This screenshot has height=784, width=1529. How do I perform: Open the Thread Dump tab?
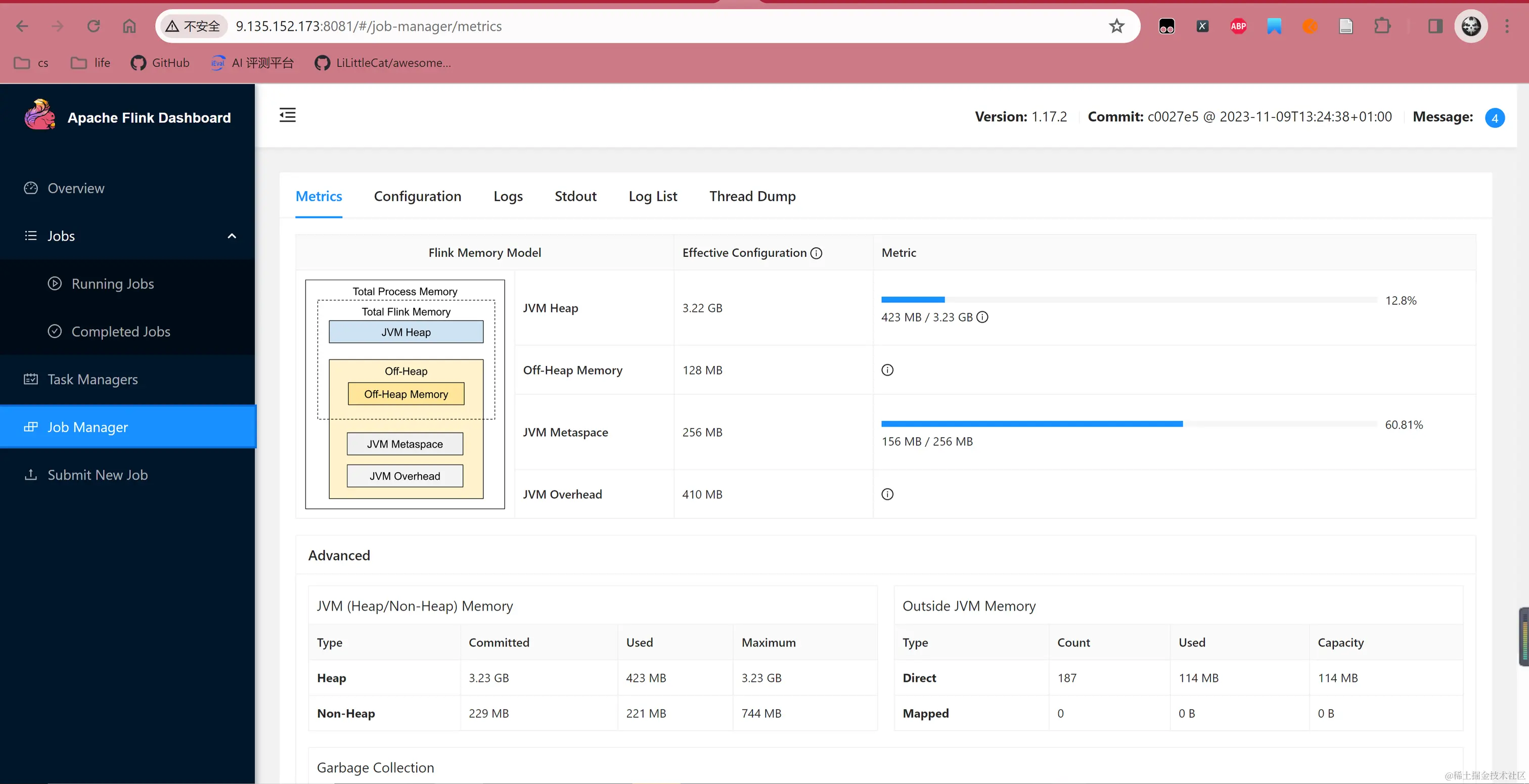click(x=752, y=197)
